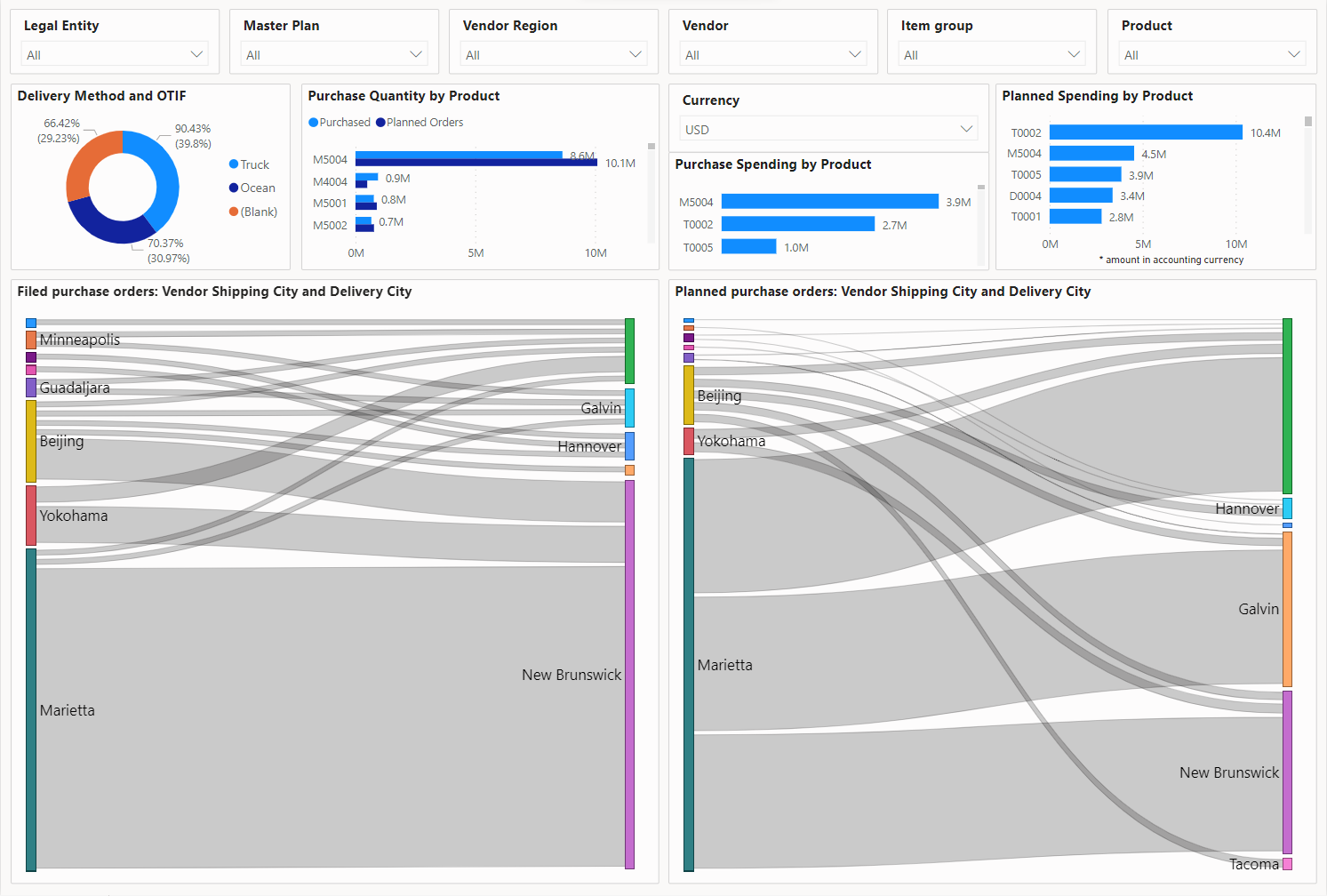Screen dimensions: 1327x896
Task: Select the M5004 bar in Purchase Spending
Action: 830,202
